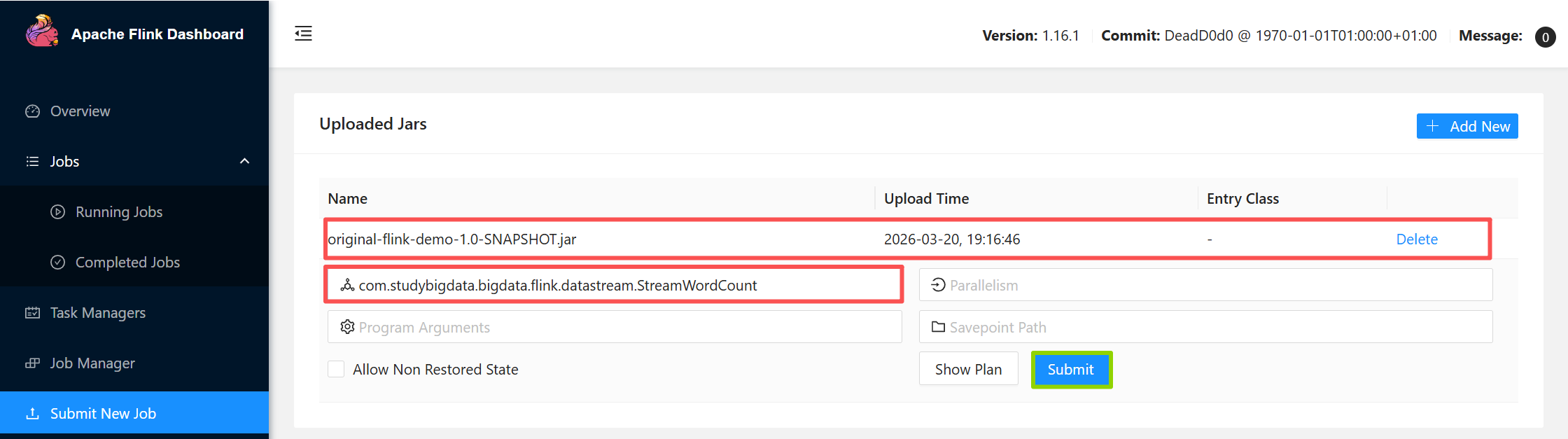Image resolution: width=1568 pixels, height=439 pixels.
Task: Enable Allow Non Restored State checkbox
Action: [336, 369]
